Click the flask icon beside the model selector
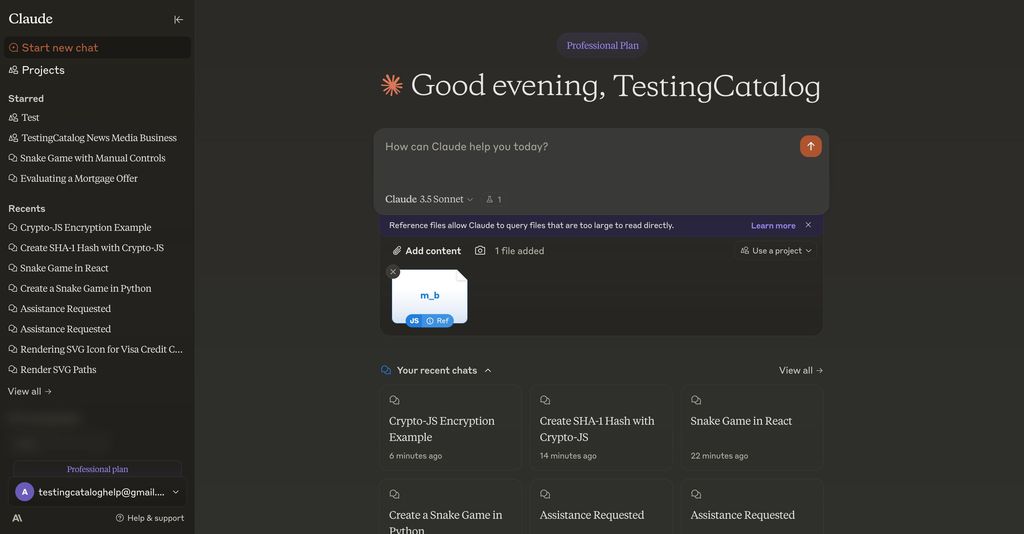This screenshot has height=534, width=1024. 493,199
